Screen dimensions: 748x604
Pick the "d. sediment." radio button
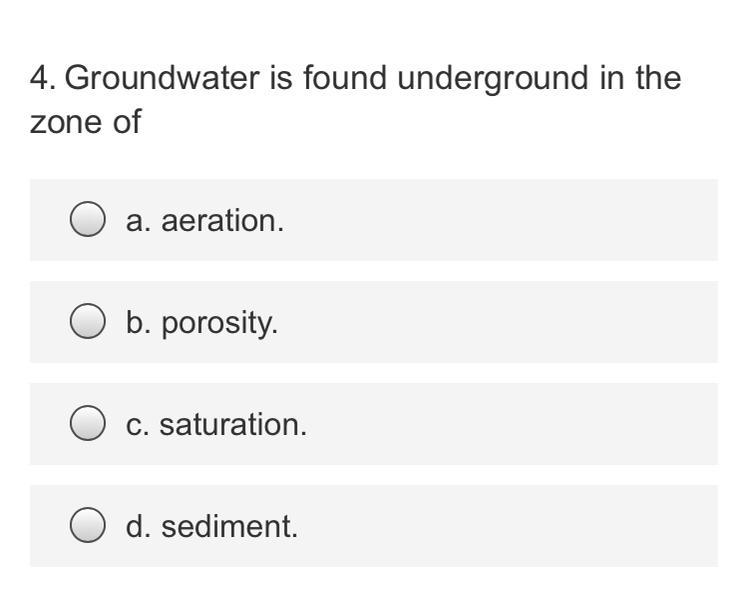[87, 526]
